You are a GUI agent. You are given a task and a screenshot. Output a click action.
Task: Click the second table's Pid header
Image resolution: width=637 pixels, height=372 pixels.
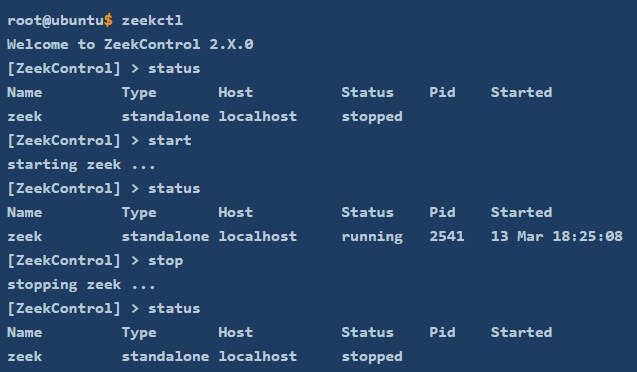[x=442, y=212]
